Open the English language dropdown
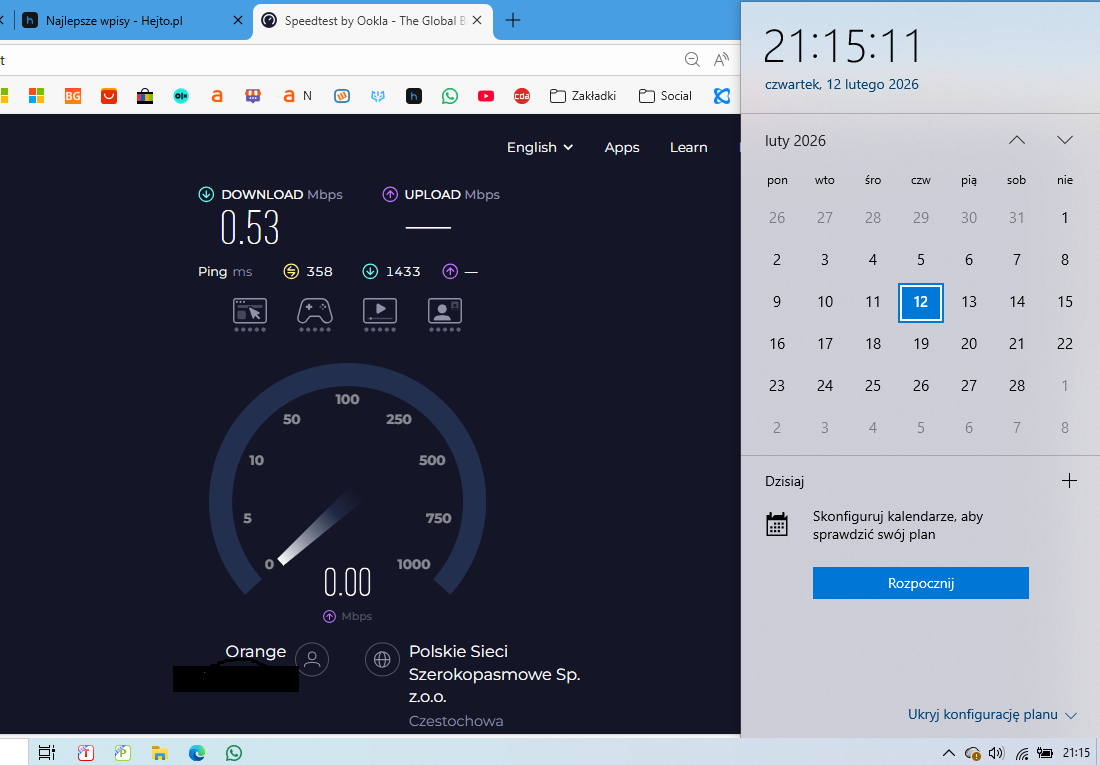The width and height of the screenshot is (1100, 765). (x=540, y=147)
